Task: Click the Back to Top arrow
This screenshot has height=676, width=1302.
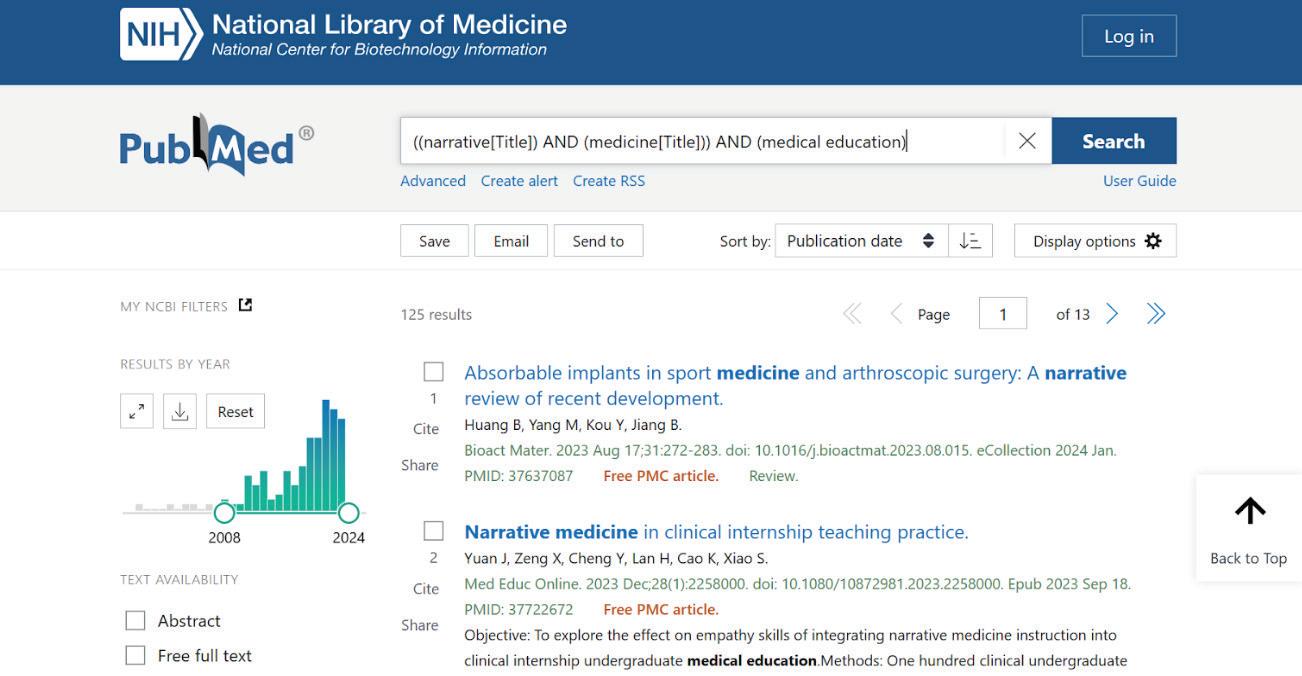Action: click(1249, 511)
